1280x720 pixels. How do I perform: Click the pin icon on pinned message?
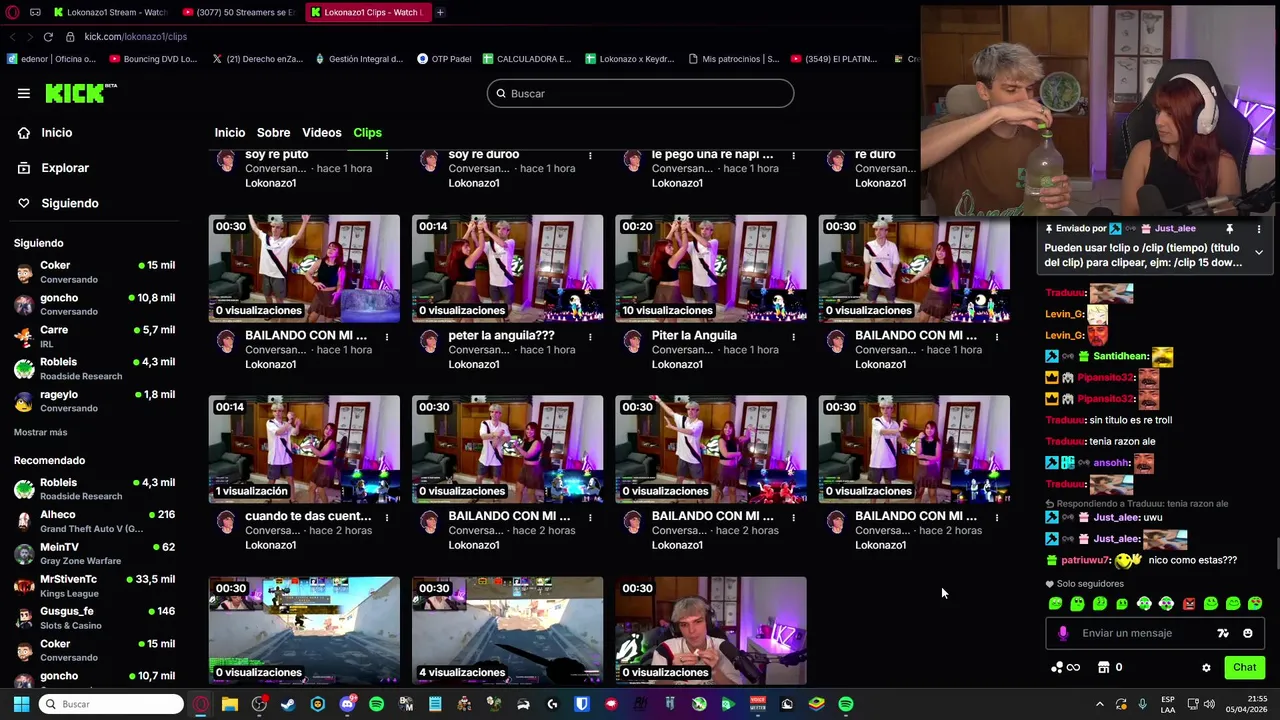(x=1230, y=229)
